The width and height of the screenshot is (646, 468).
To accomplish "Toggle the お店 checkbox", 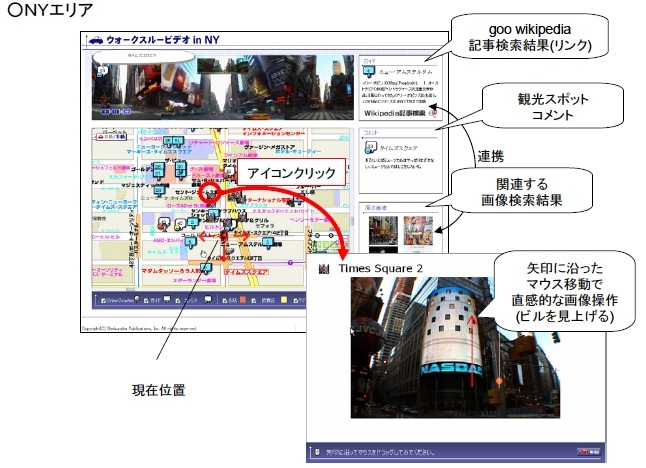I will [x=225, y=301].
